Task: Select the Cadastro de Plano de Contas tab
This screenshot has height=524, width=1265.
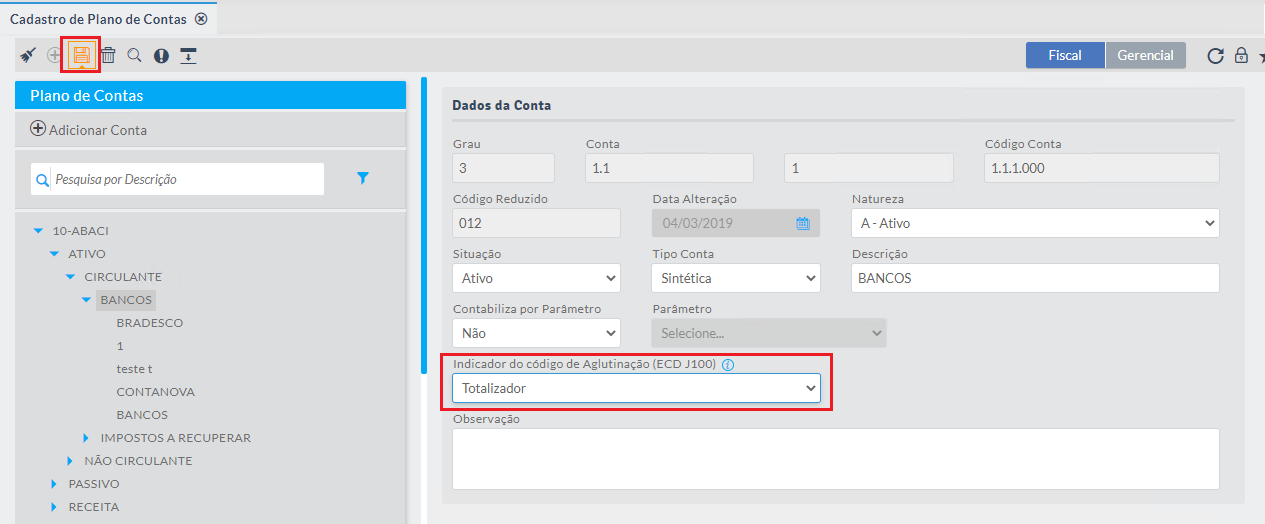Action: tap(100, 19)
